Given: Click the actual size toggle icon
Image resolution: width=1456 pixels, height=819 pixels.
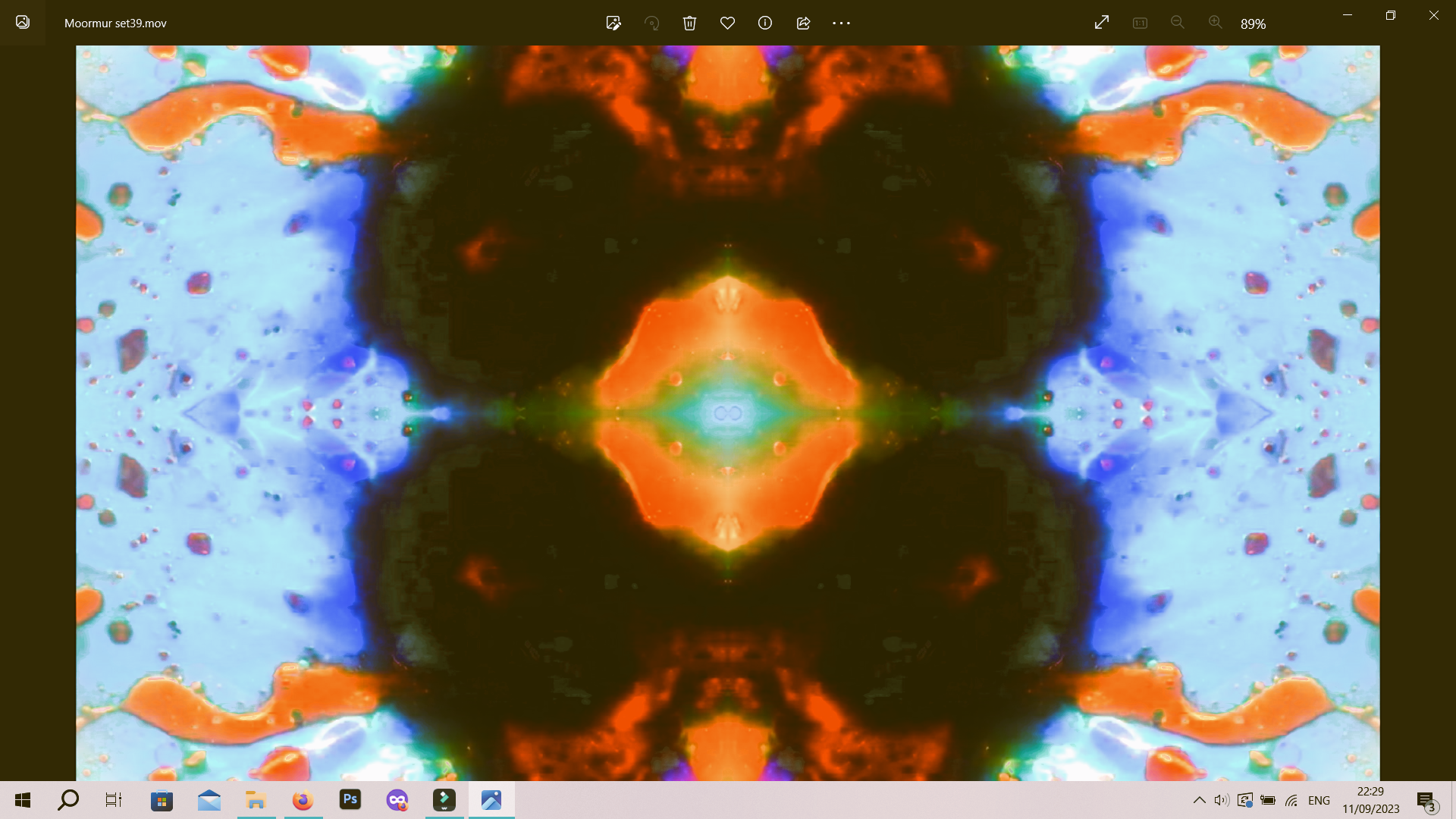Looking at the screenshot, I should (1140, 23).
